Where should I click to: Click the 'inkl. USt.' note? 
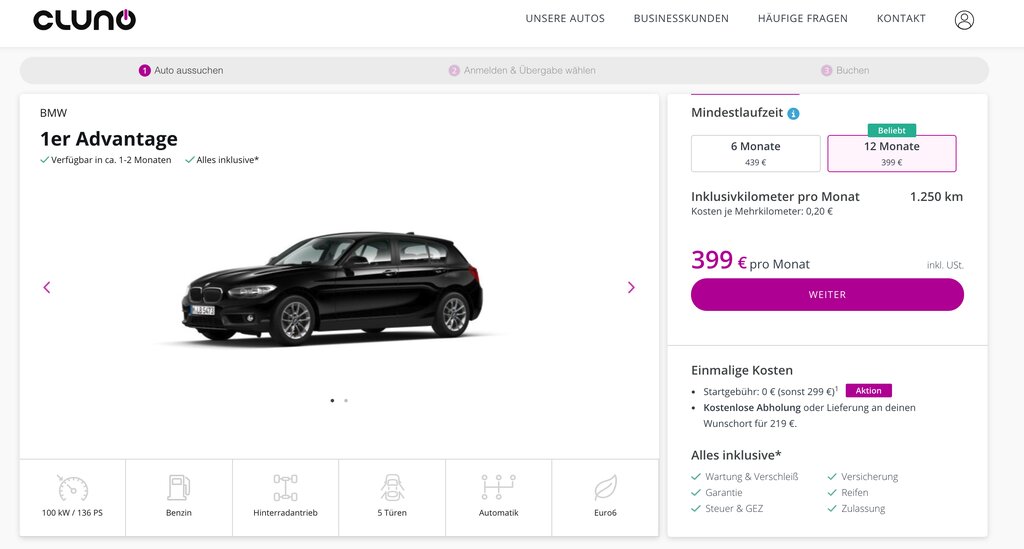click(945, 265)
